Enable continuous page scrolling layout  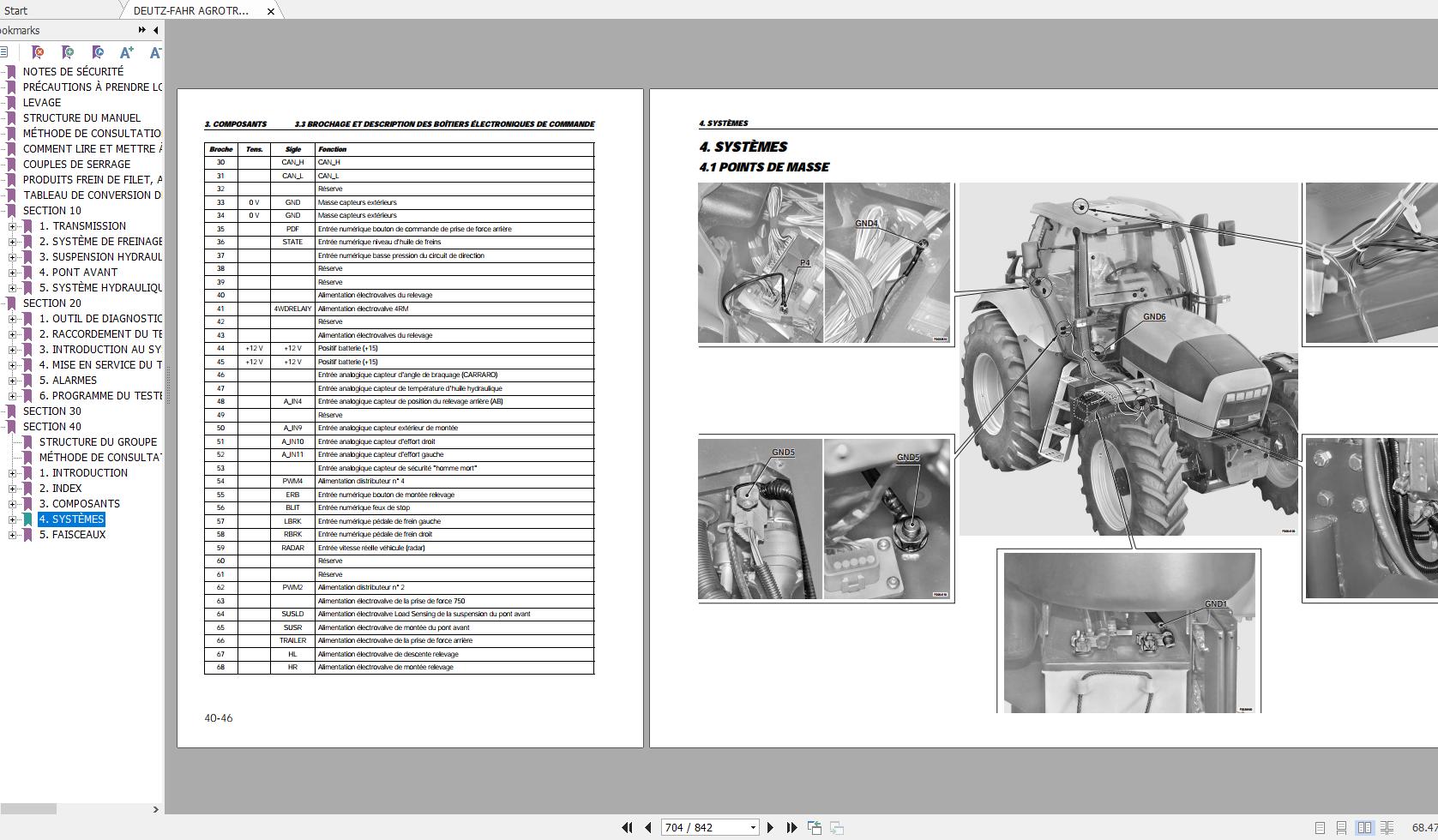pyautogui.click(x=1341, y=827)
